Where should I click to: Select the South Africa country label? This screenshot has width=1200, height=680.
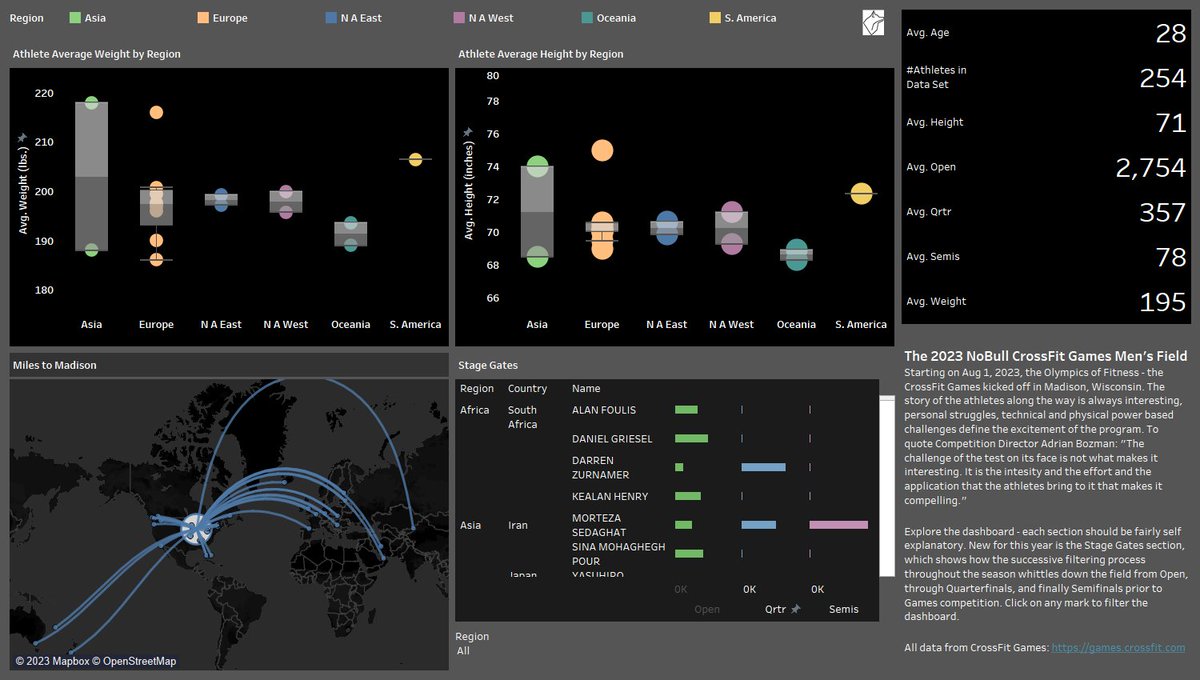523,417
